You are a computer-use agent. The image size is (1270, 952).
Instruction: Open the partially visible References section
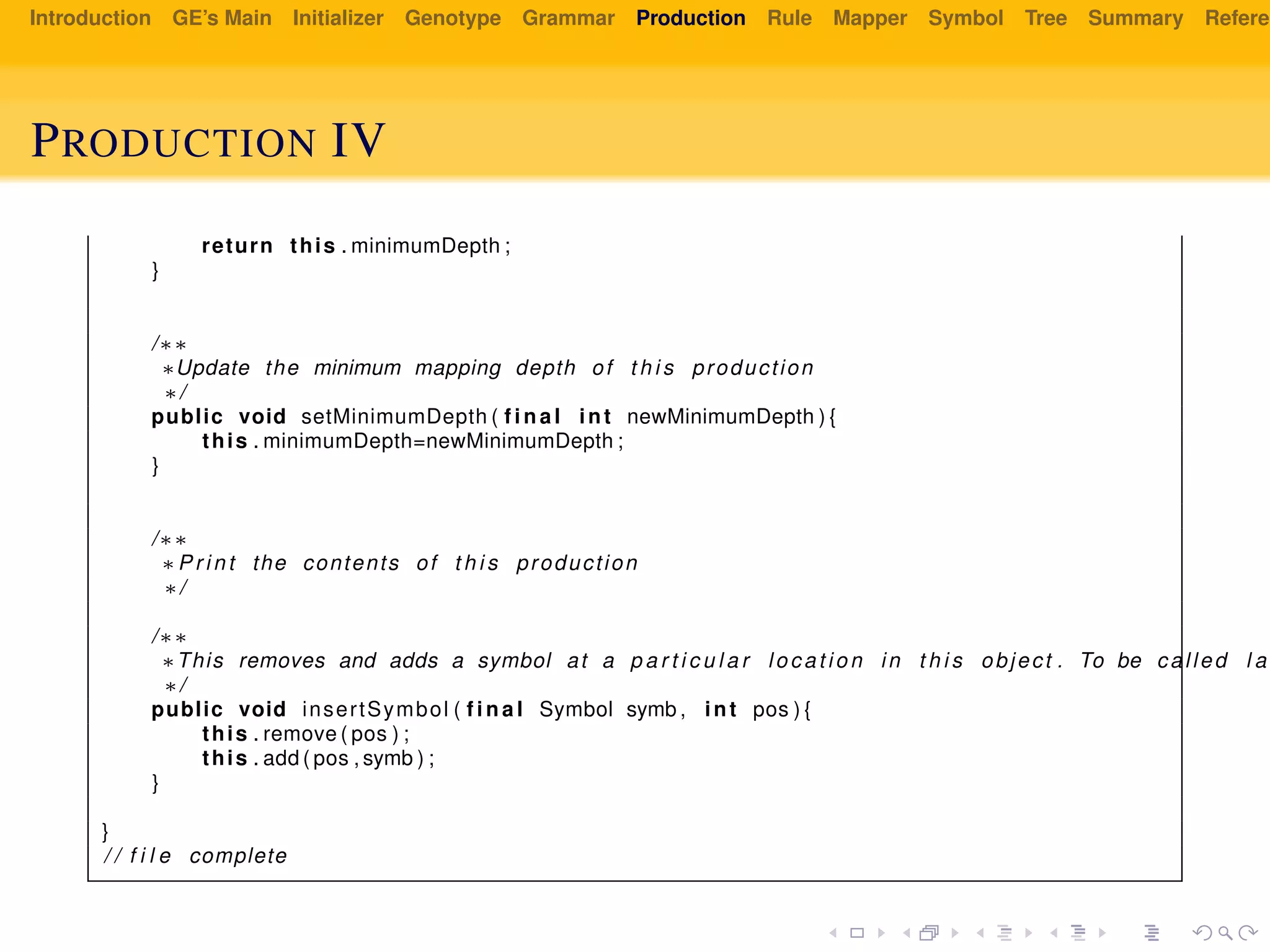(x=1237, y=18)
